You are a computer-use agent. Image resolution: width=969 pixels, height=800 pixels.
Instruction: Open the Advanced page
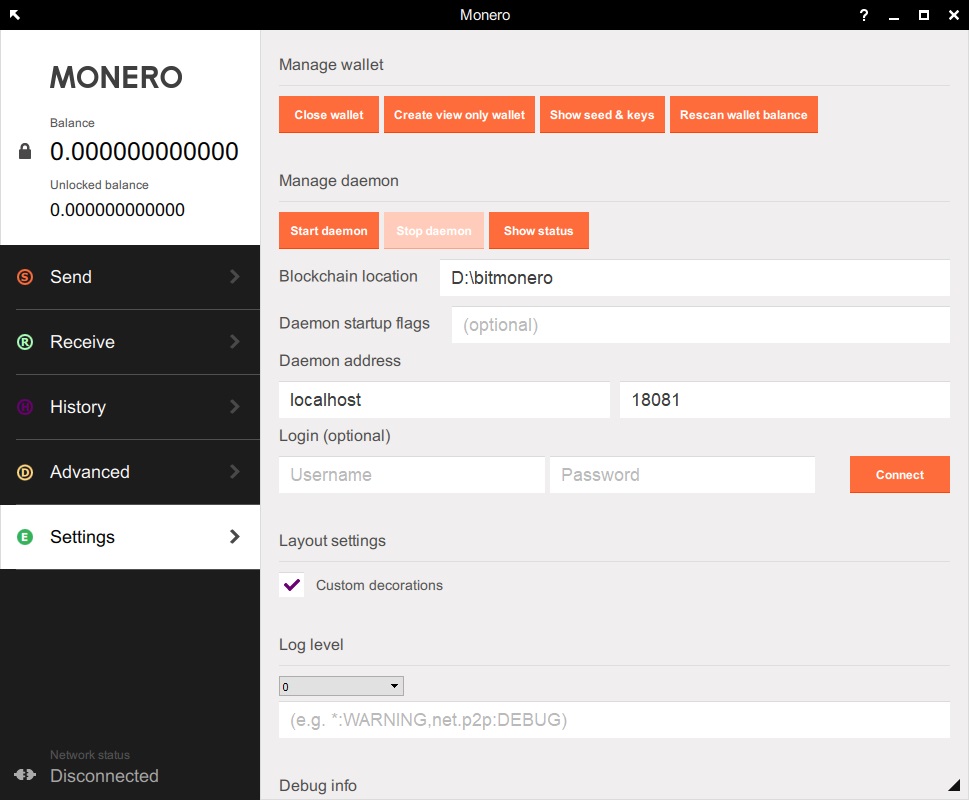click(x=130, y=472)
